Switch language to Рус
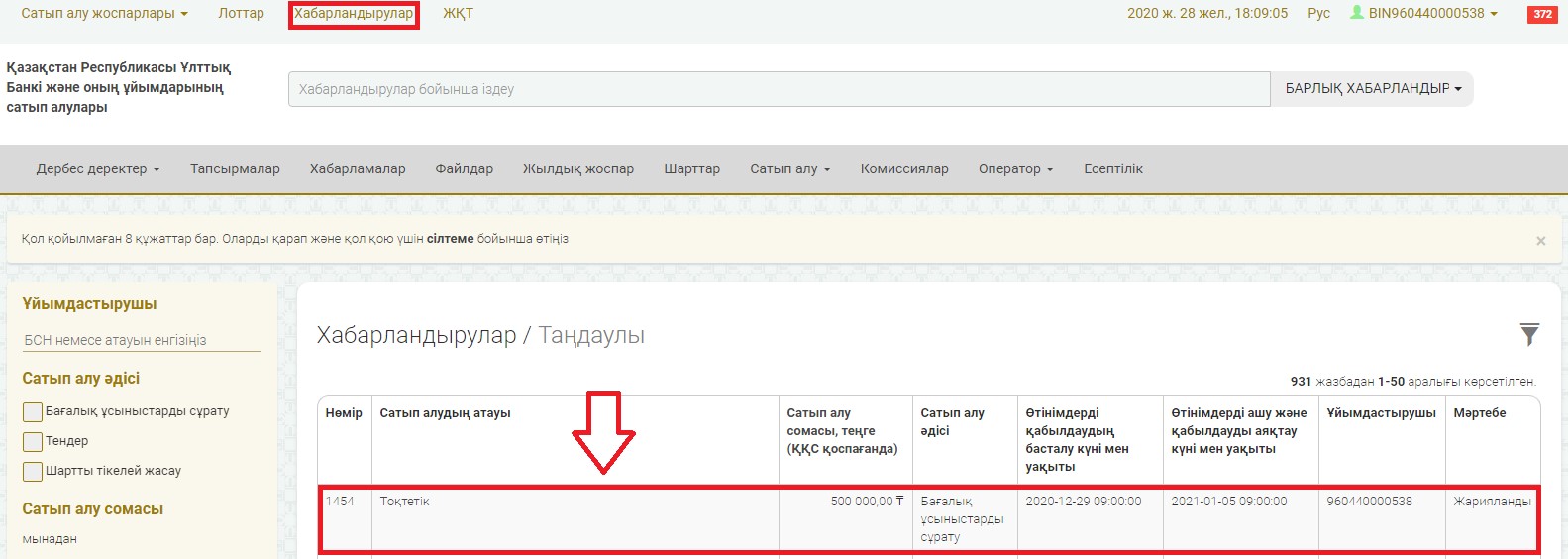1568x559 pixels. point(1318,14)
